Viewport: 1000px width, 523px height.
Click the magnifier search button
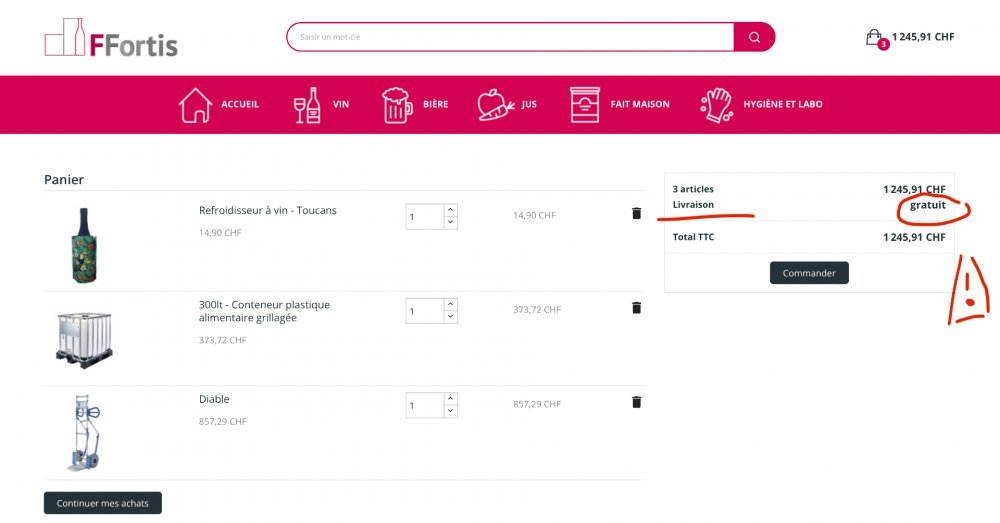click(x=753, y=37)
